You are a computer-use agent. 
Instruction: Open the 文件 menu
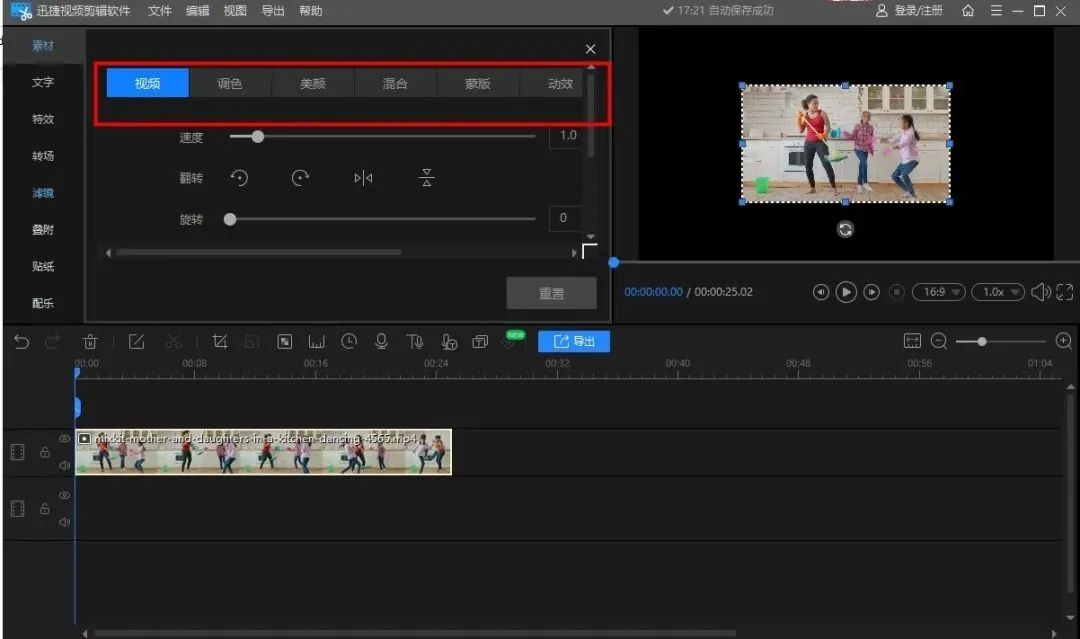160,11
